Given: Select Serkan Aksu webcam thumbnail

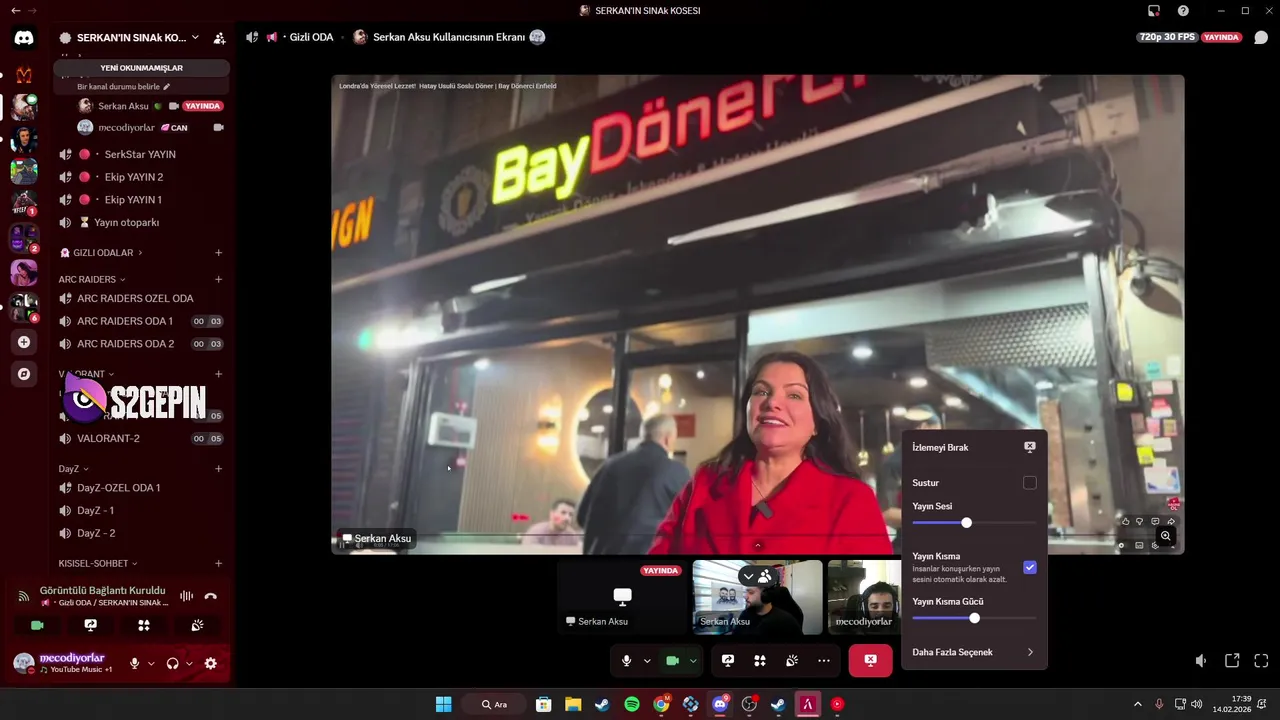Looking at the screenshot, I should (757, 597).
